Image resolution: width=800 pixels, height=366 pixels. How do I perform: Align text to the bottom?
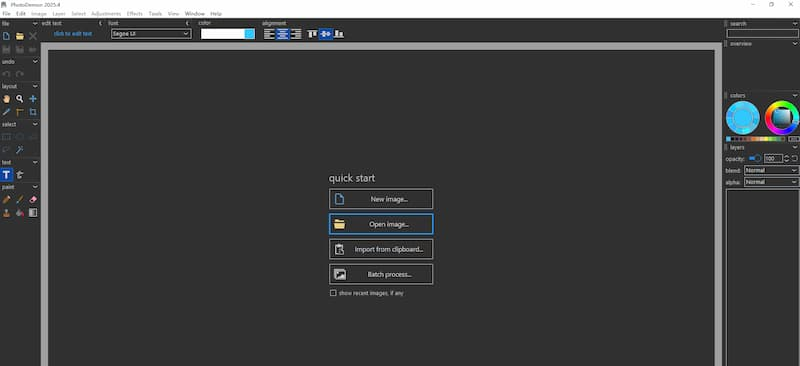[338, 34]
